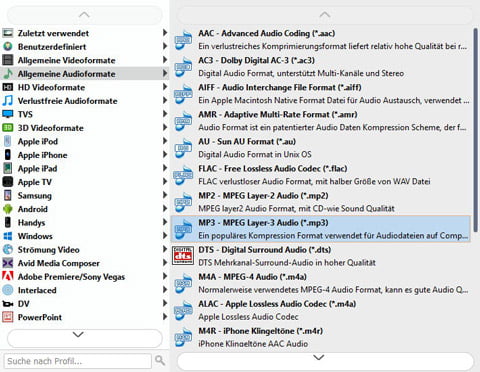
Task: Click the format list vertical scrollbar
Action: click(475, 130)
